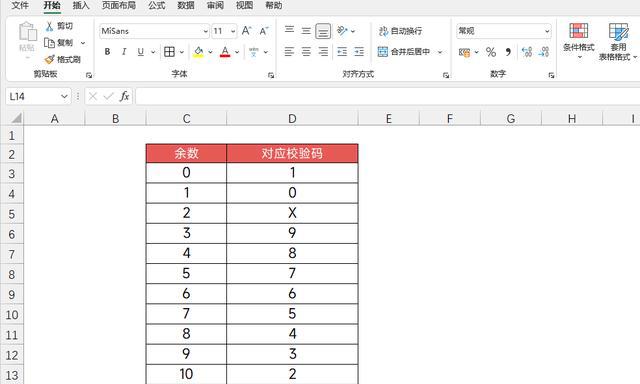Screen dimensions: 640x384
Task: Open clipboard group dialog launcher
Action: 89,75
